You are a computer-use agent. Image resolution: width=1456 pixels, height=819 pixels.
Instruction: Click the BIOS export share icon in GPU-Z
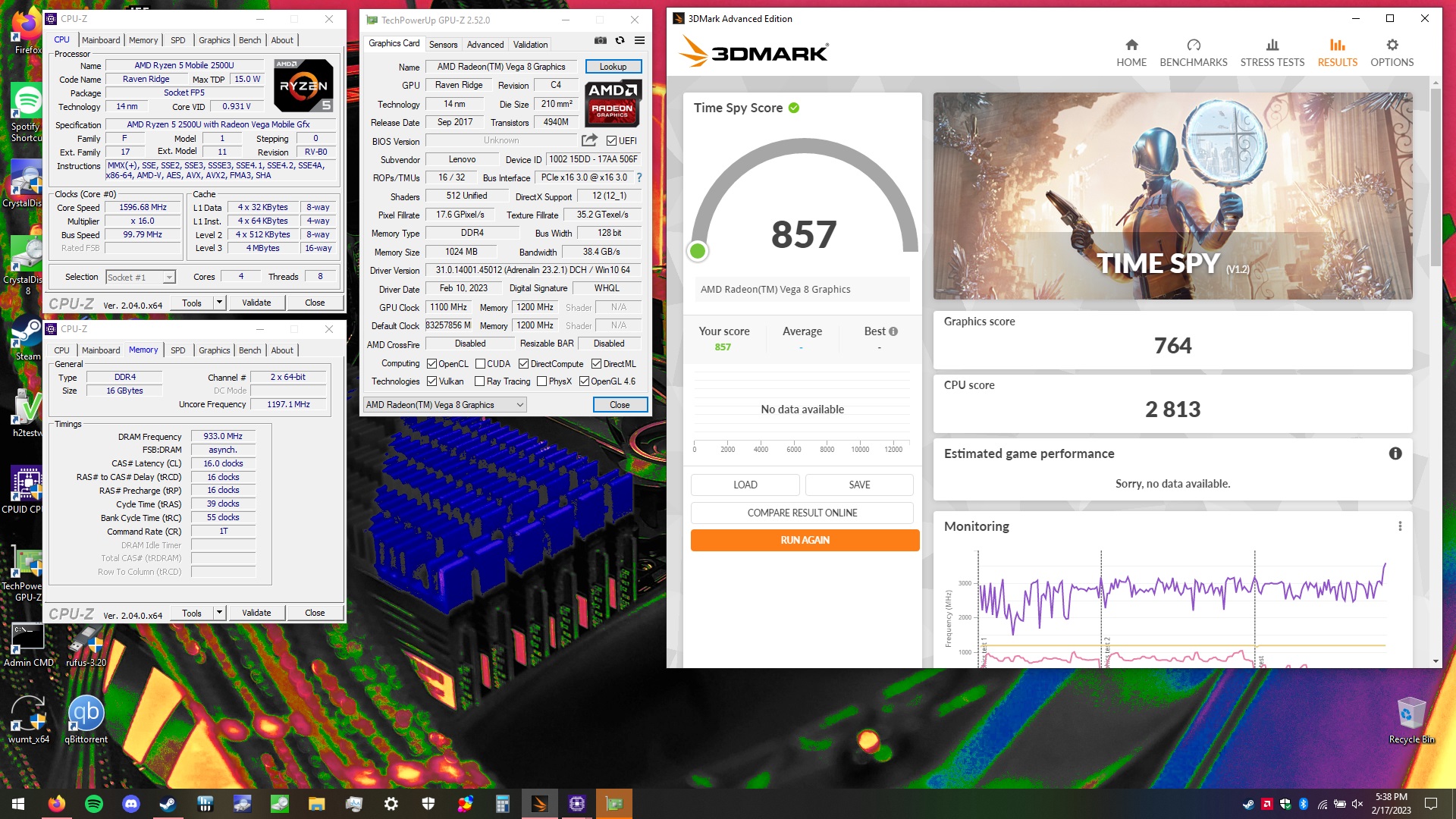point(589,140)
